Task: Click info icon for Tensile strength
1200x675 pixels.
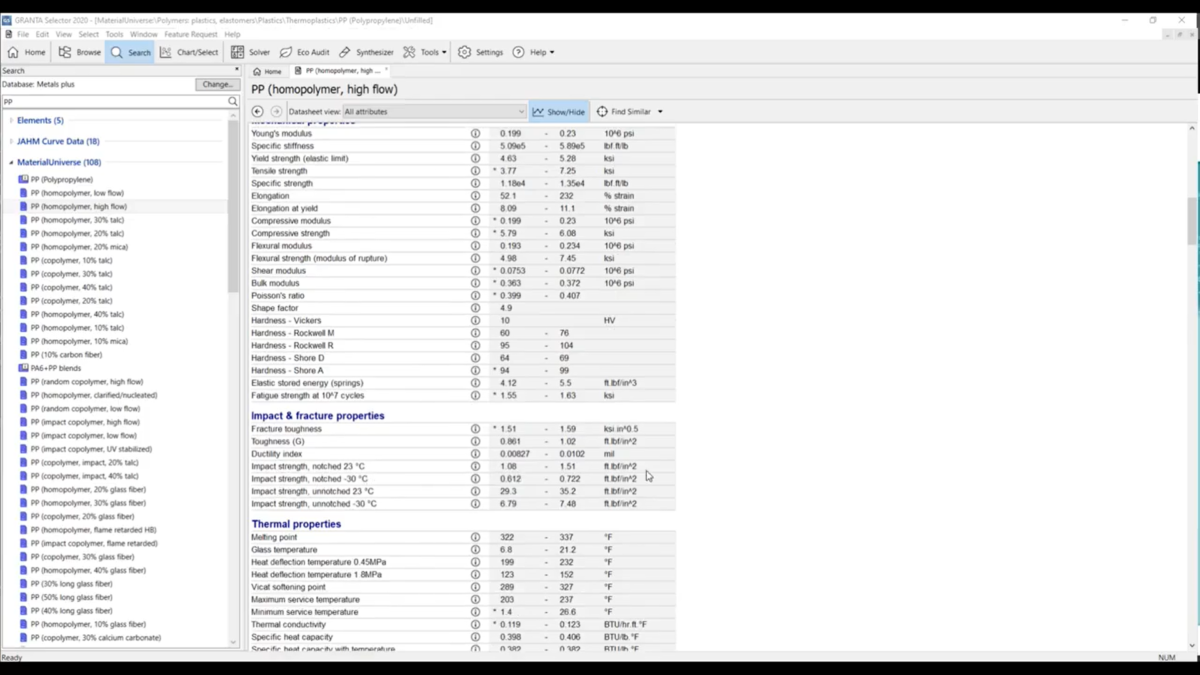Action: coord(475,171)
